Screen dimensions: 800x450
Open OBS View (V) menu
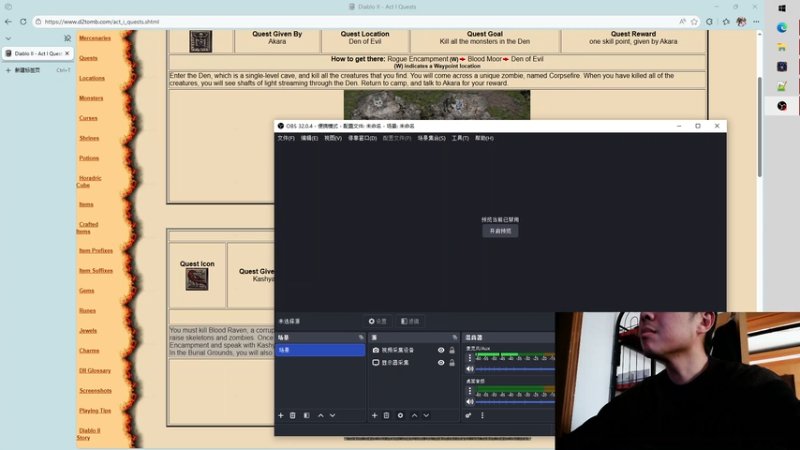333,138
